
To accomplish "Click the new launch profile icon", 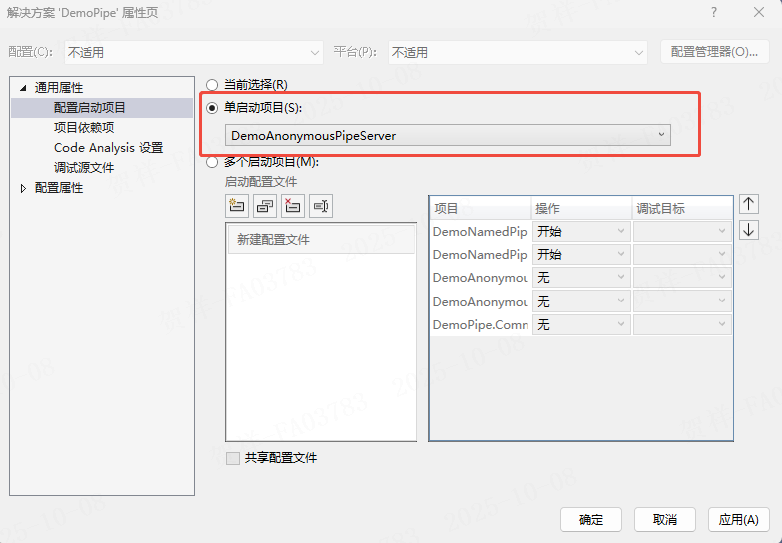I will (237, 206).
